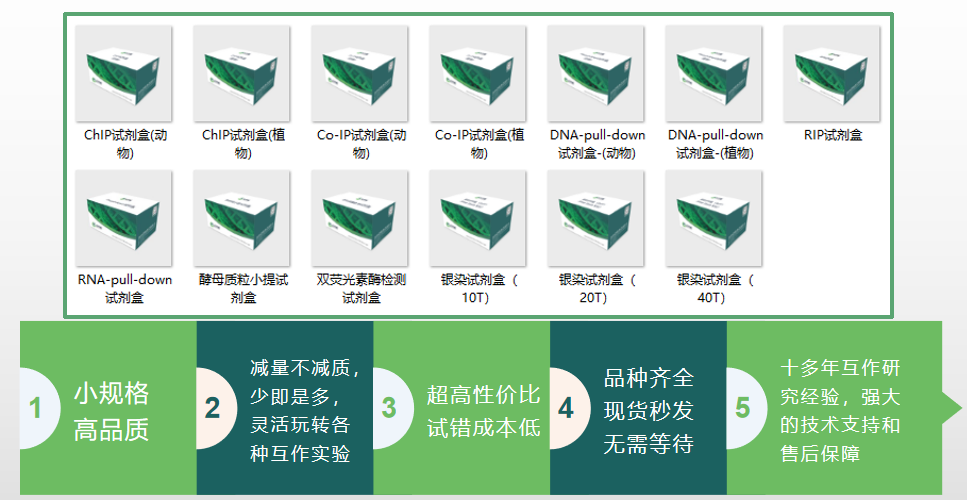Click the 银染试剂盒（20T) caption
Image resolution: width=967 pixels, height=500 pixels.
point(597,289)
